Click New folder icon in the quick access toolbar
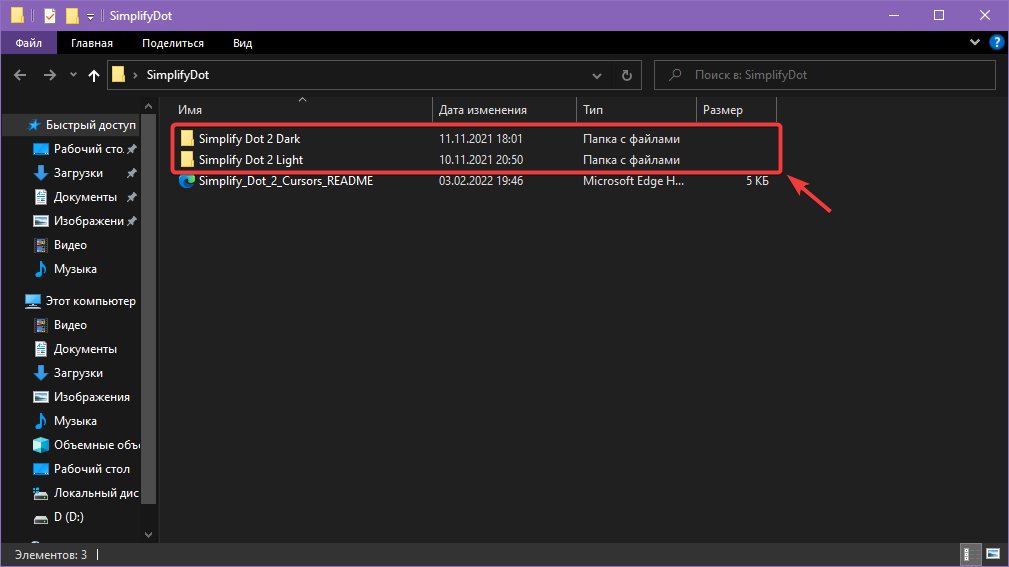Image resolution: width=1009 pixels, height=567 pixels. point(72,15)
